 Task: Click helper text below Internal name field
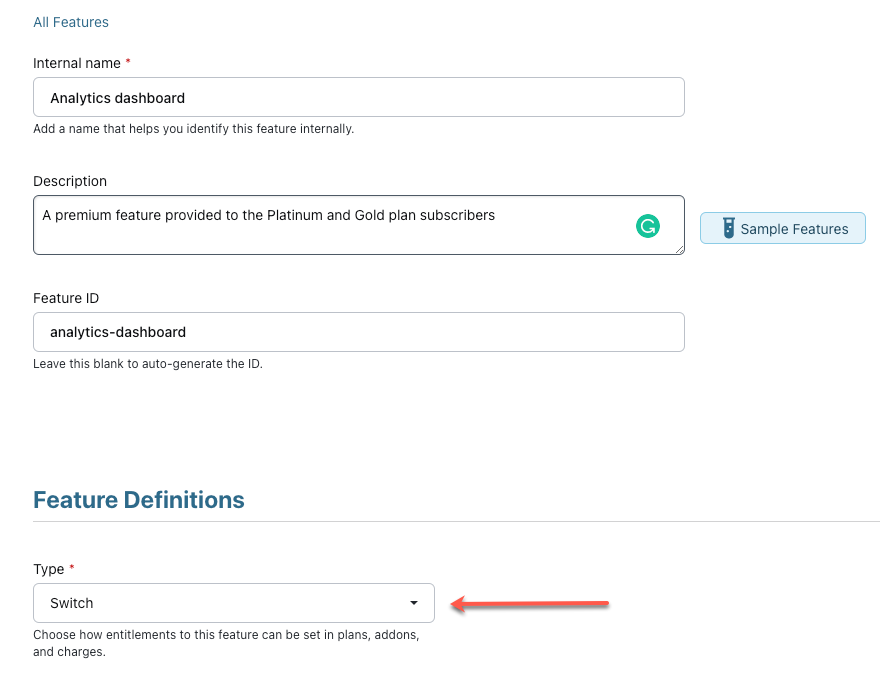tap(193, 129)
